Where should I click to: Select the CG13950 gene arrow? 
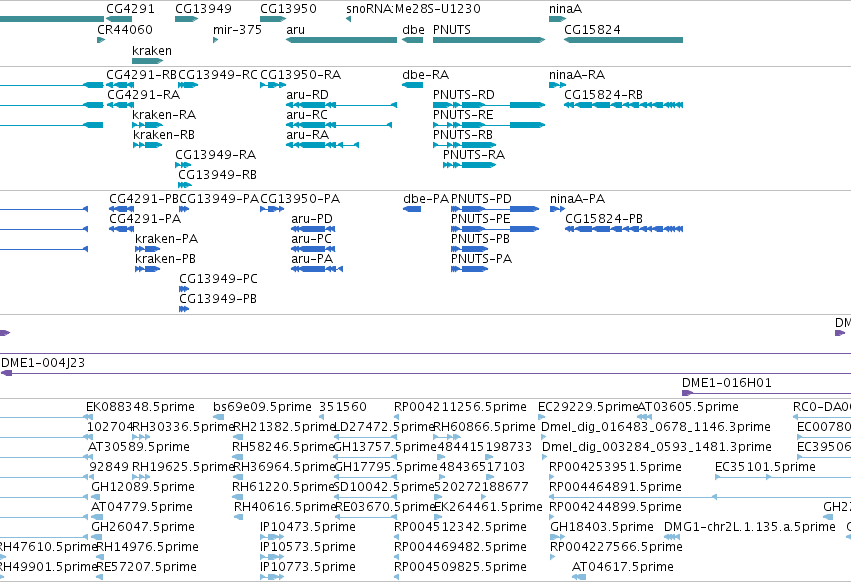(273, 19)
